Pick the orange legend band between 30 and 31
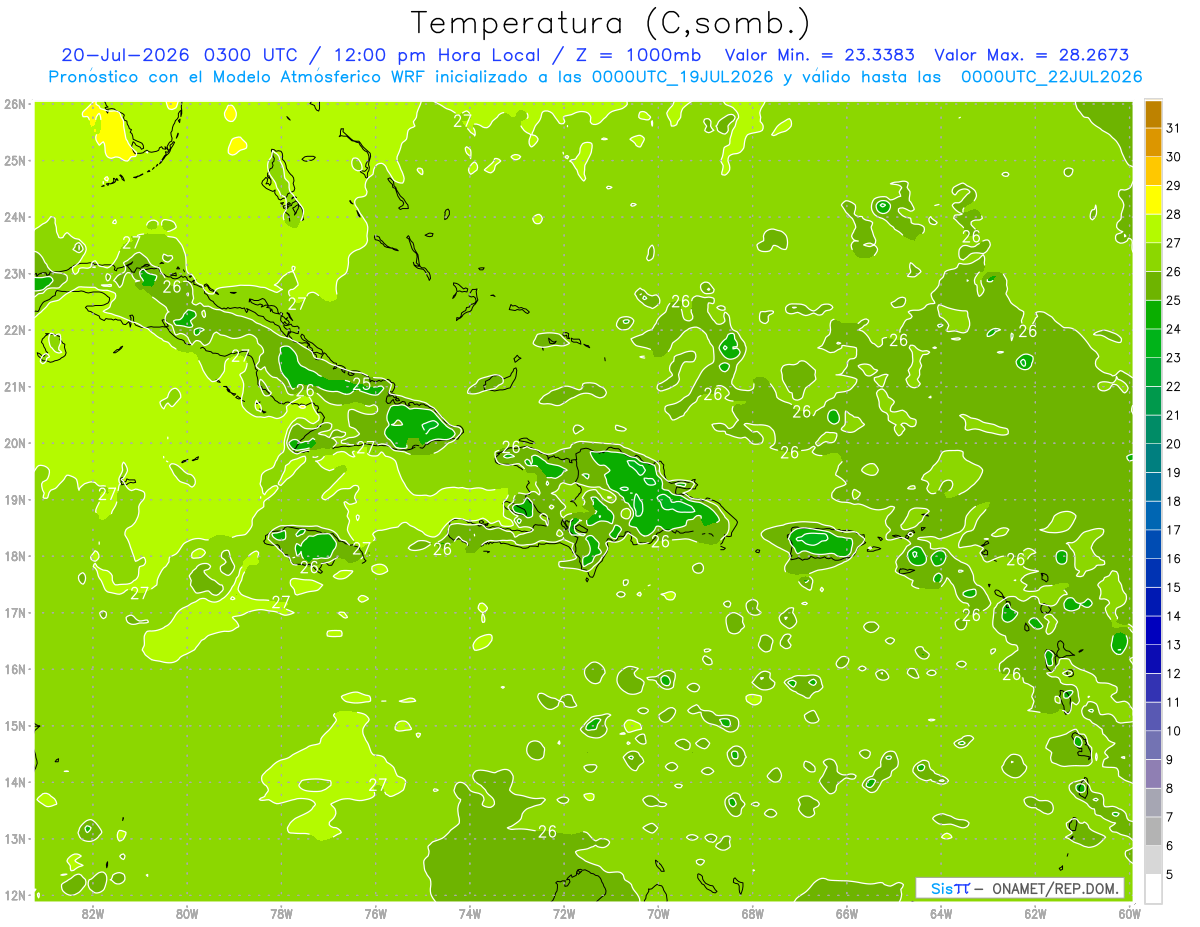The height and width of the screenshot is (927, 1200). [1153, 143]
